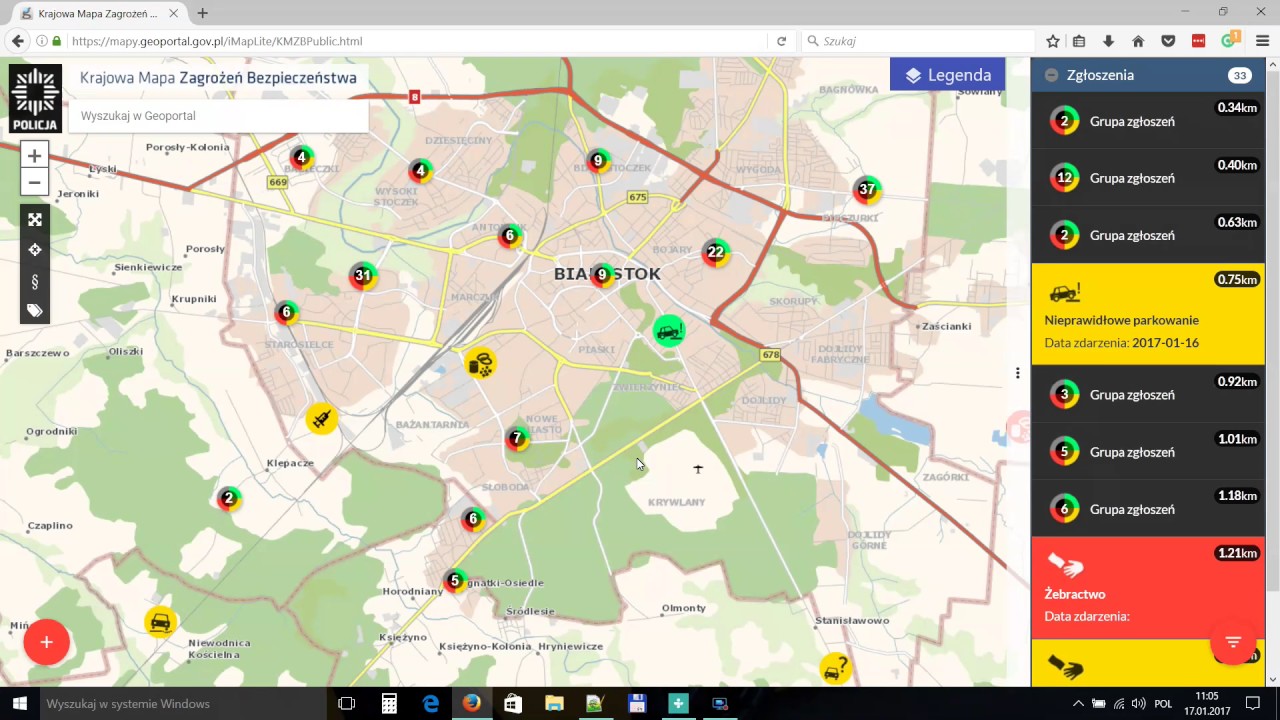The image size is (1280, 720).
Task: Open the Grupa zgłoszeń item at 0.63km
Action: (1148, 235)
